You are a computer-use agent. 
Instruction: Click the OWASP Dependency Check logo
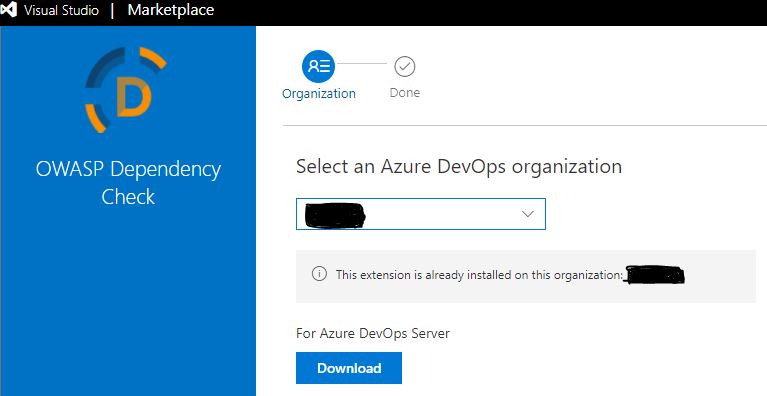coord(126,90)
